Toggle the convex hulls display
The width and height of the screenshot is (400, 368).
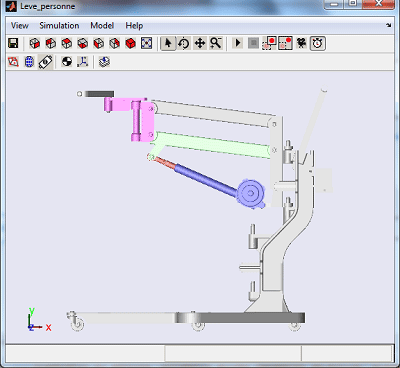pyautogui.click(x=13, y=62)
